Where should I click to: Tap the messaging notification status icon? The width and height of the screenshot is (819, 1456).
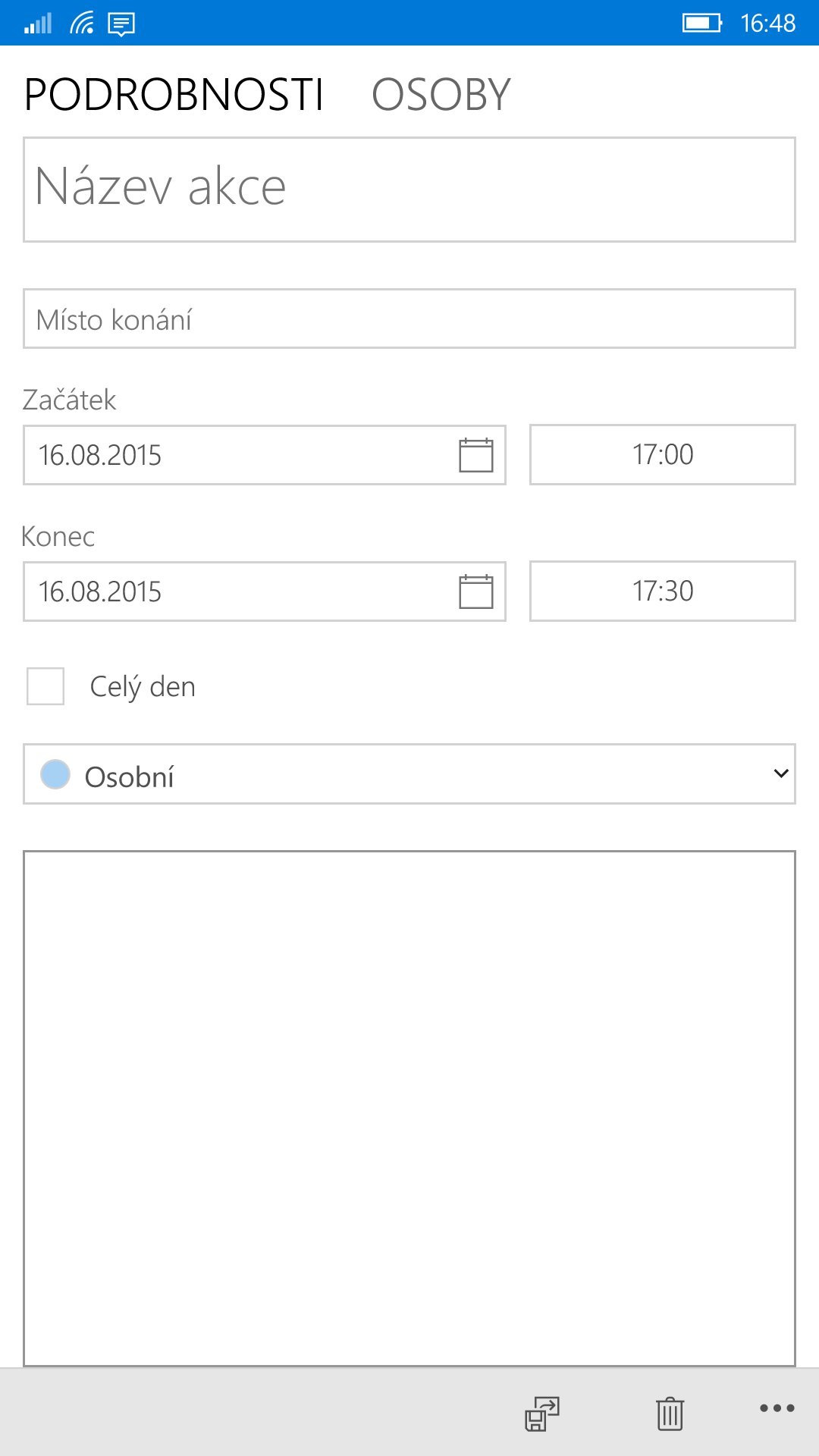121,24
